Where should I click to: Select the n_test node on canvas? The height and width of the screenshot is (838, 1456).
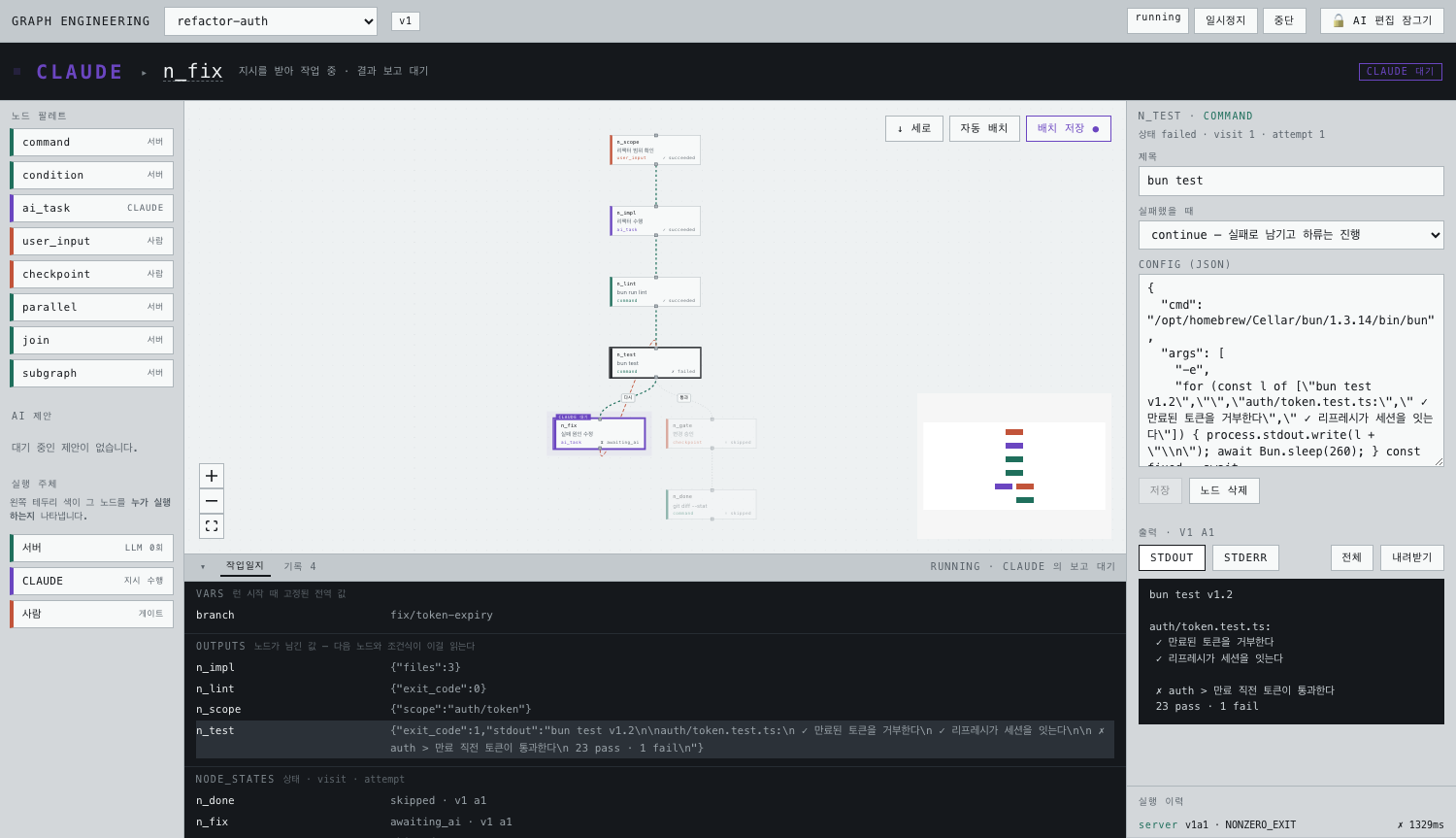tap(655, 363)
